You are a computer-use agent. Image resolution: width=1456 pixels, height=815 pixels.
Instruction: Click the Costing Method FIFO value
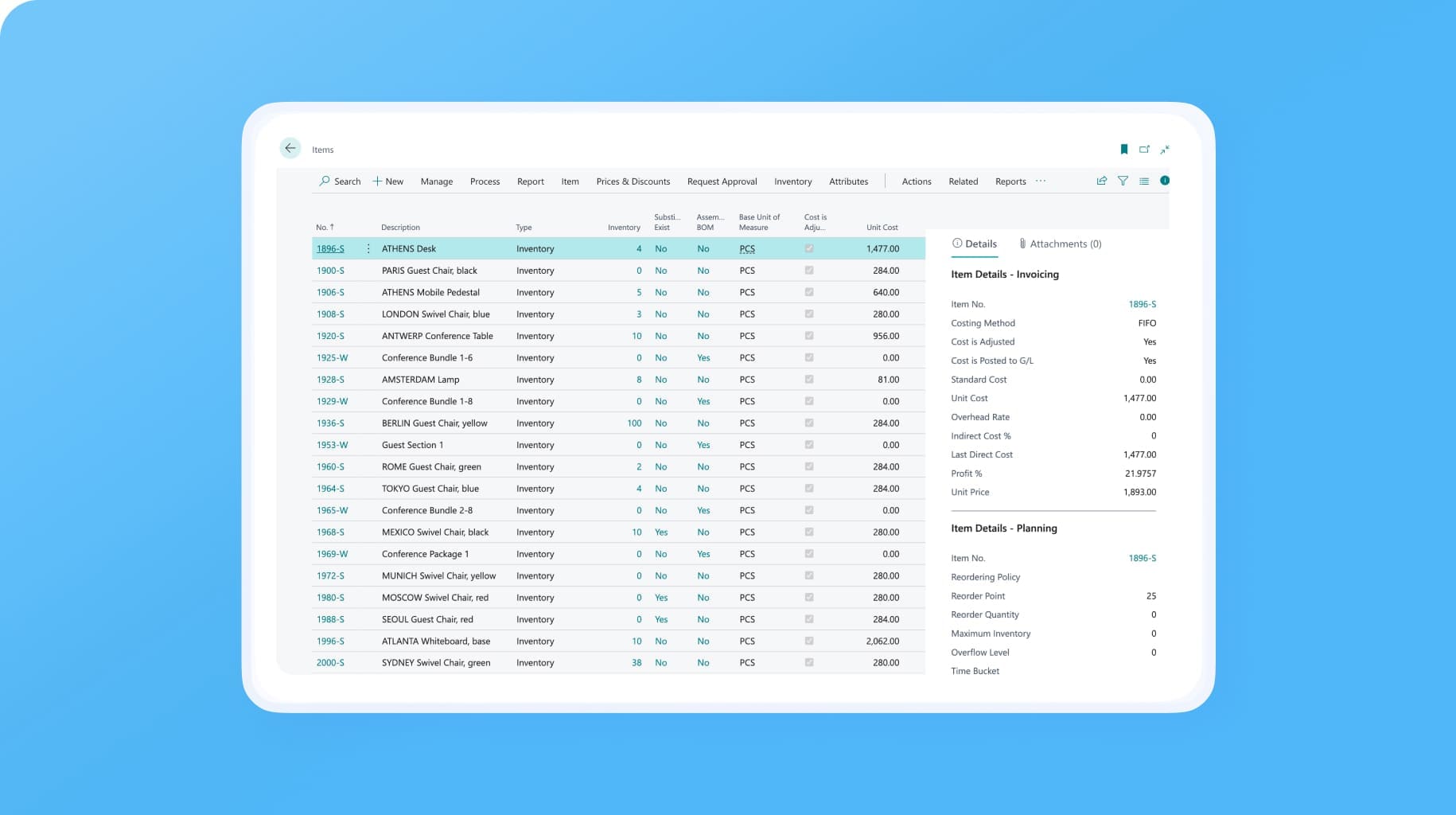[x=1147, y=323]
